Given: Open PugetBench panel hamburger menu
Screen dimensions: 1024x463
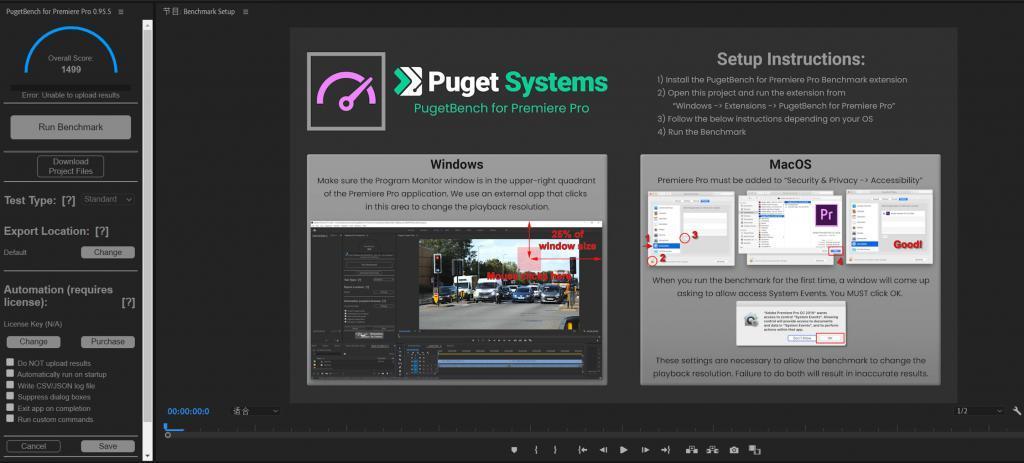Looking at the screenshot, I should pos(121,12).
